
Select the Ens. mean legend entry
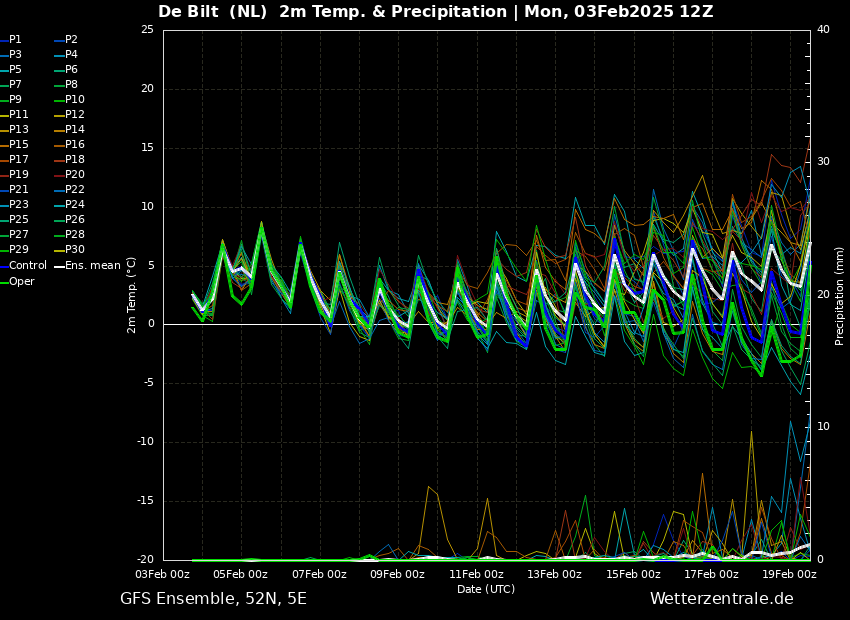point(92,265)
